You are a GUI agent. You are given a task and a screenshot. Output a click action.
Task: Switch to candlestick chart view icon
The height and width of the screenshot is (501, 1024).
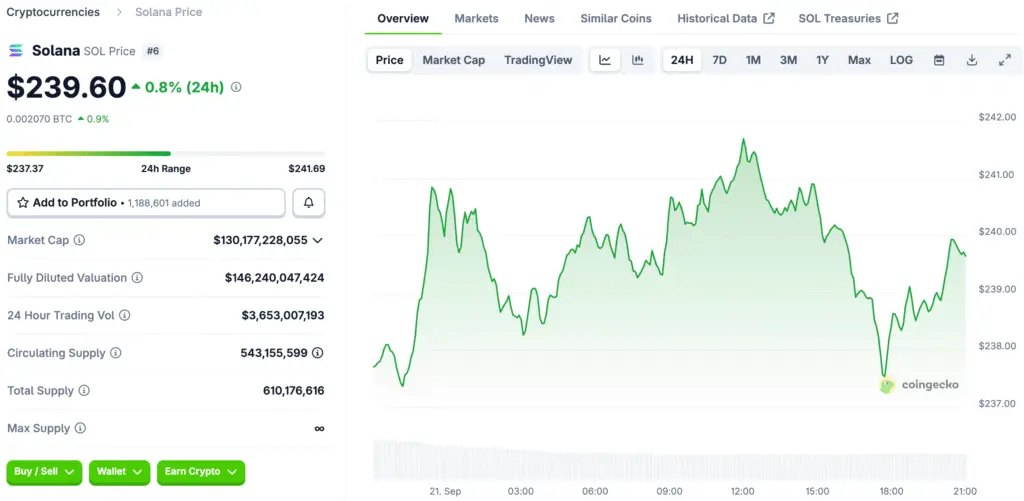click(x=638, y=60)
